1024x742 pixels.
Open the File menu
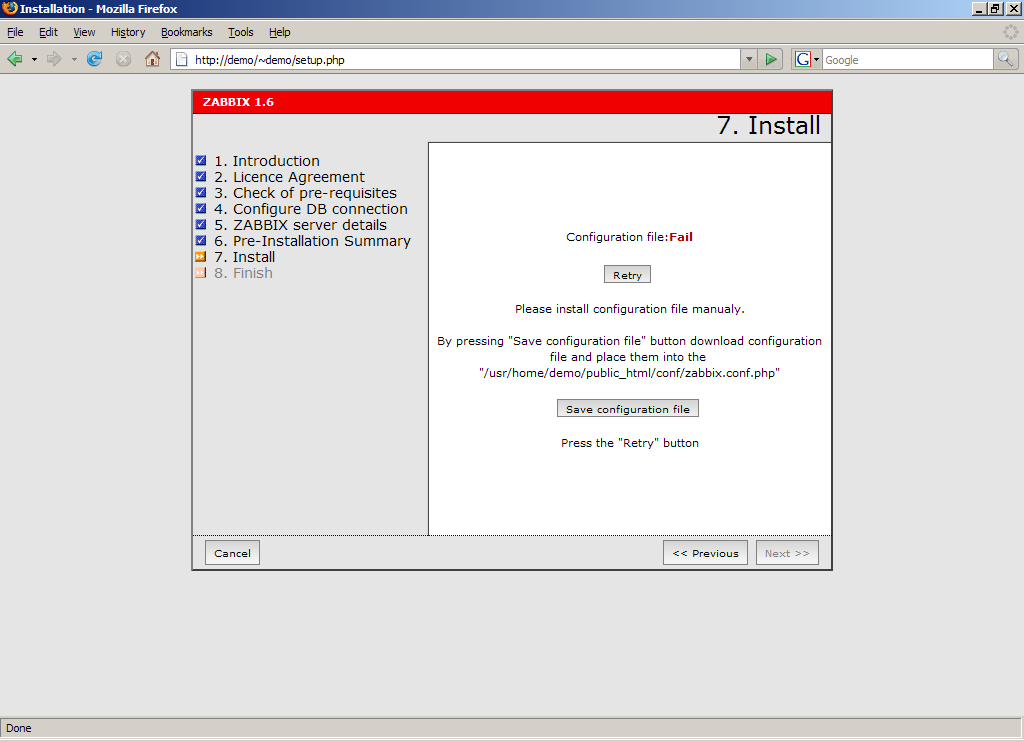tap(15, 32)
